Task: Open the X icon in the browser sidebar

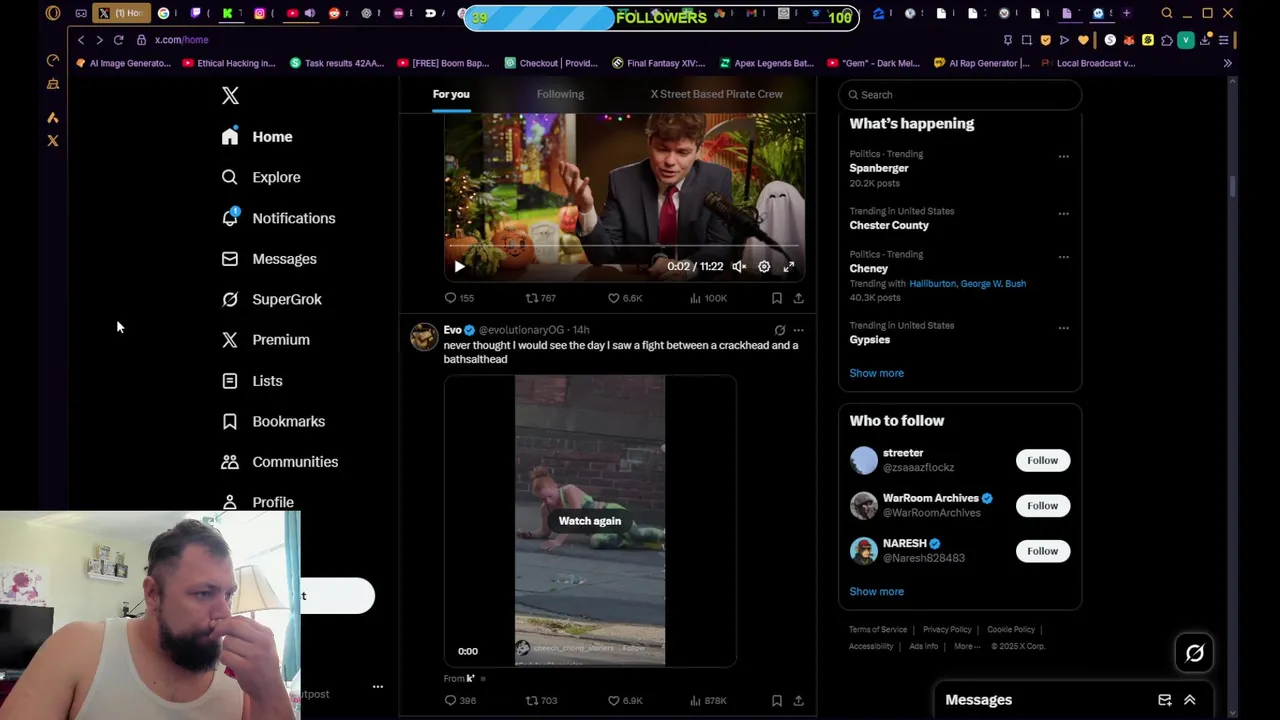Action: tap(53, 141)
